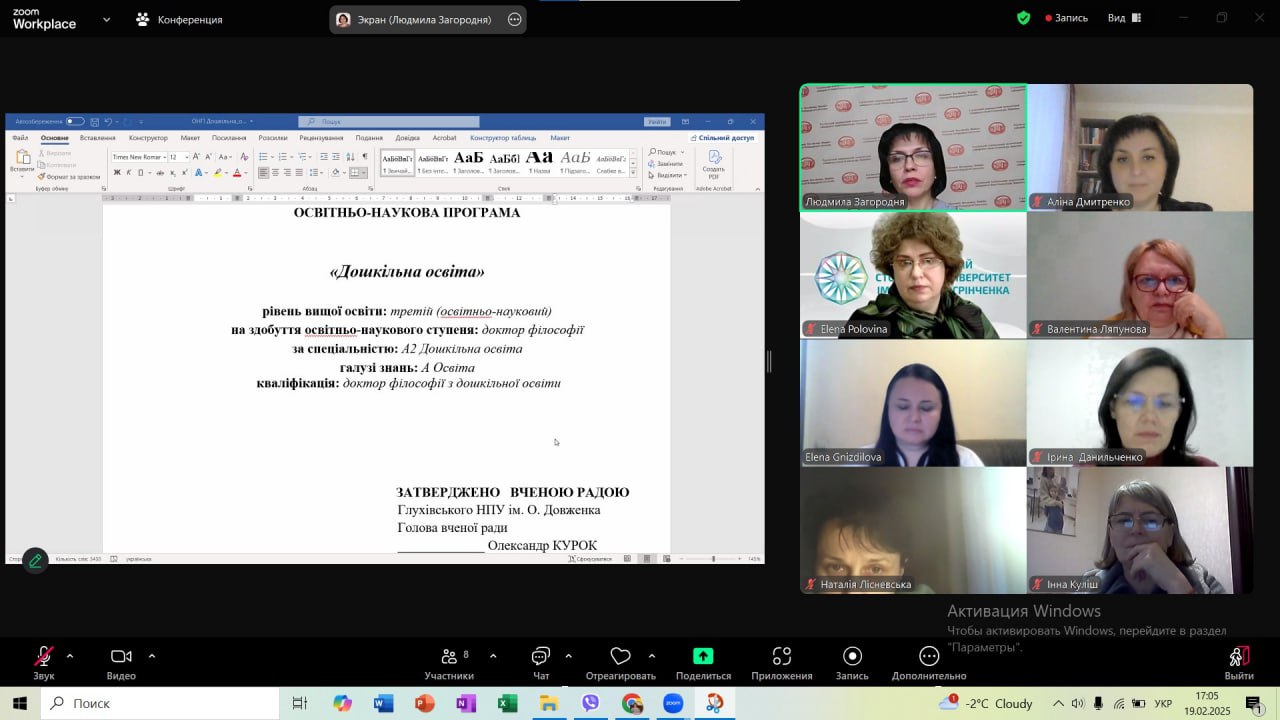Open Times New Roman font dropdown

[164, 157]
